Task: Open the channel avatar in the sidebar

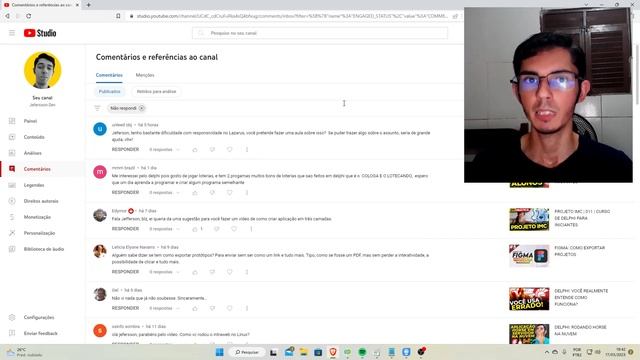Action: click(42, 70)
